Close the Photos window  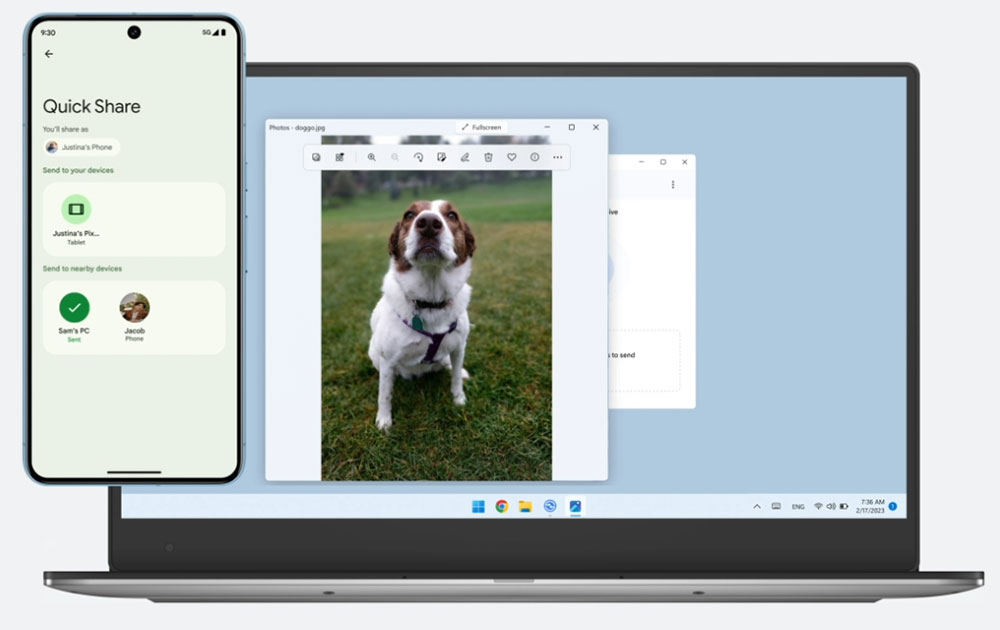tap(596, 128)
